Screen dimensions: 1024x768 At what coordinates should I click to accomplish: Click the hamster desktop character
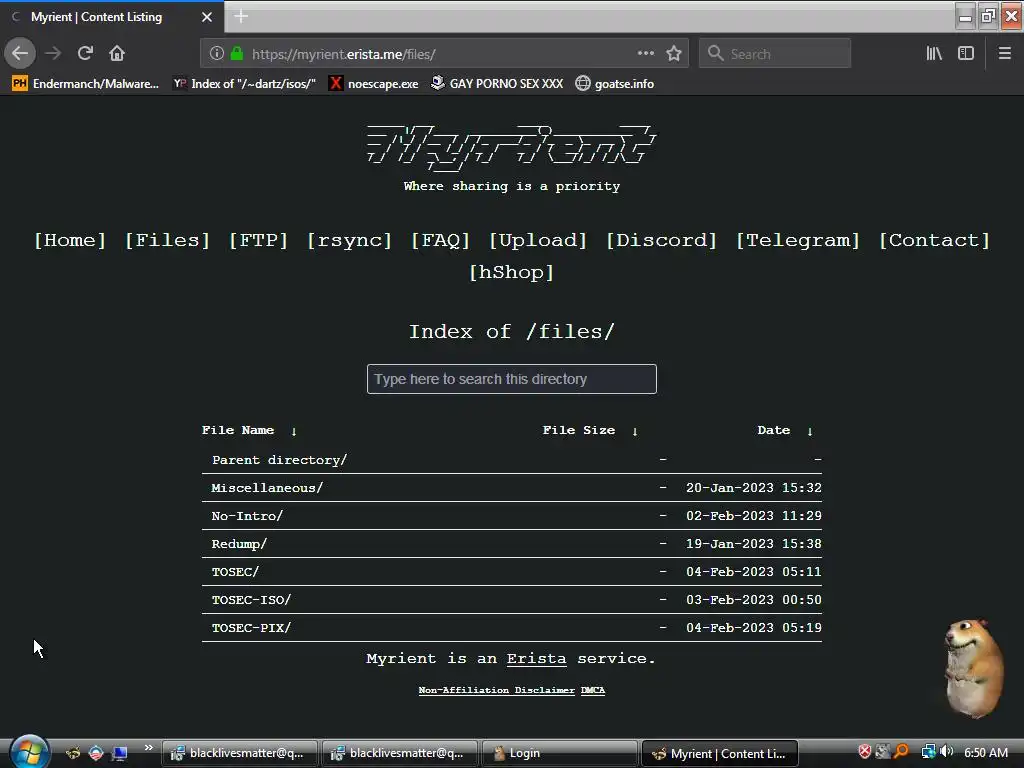pyautogui.click(x=974, y=668)
